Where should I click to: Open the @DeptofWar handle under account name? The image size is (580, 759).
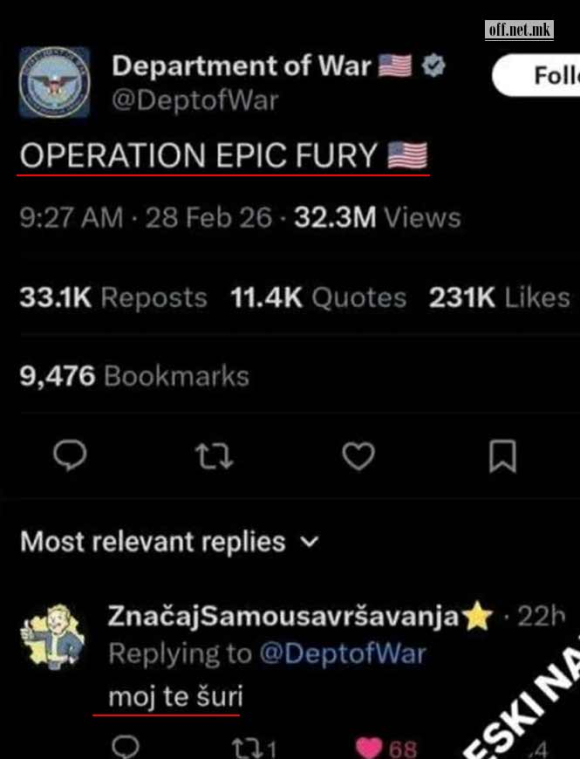click(195, 100)
